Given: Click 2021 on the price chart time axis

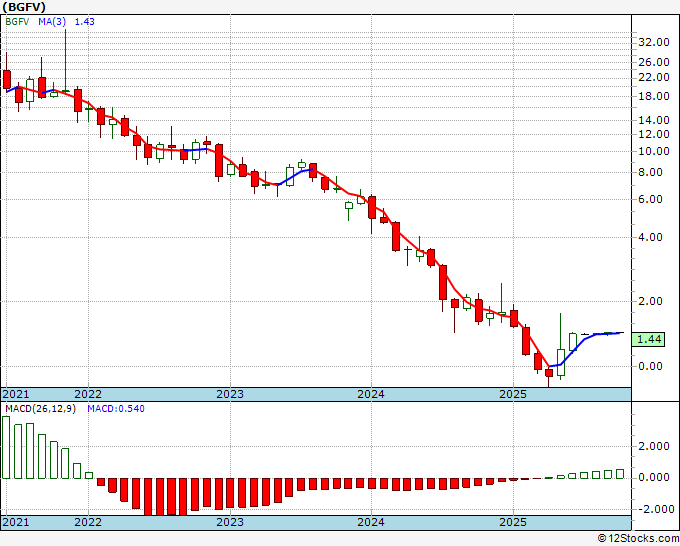Looking at the screenshot, I should [x=16, y=394].
